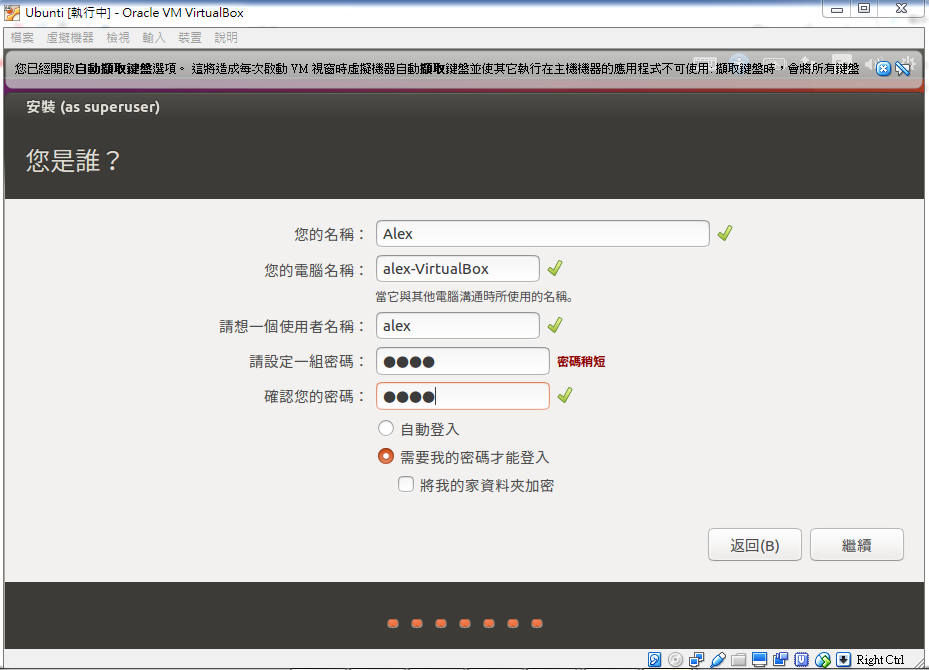Screen dimensions: 929x670
Task: Click the video capture status icon
Action: (780, 659)
